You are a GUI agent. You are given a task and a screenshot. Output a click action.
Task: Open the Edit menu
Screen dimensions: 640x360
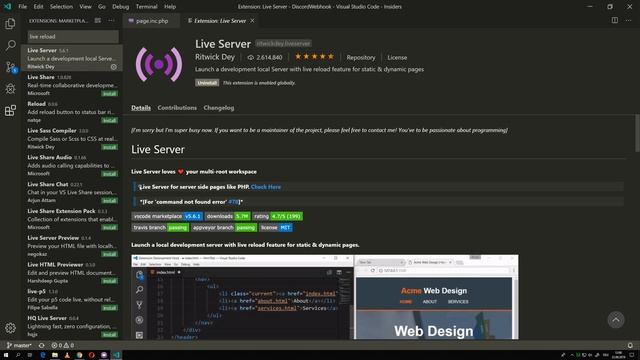(x=38, y=7)
